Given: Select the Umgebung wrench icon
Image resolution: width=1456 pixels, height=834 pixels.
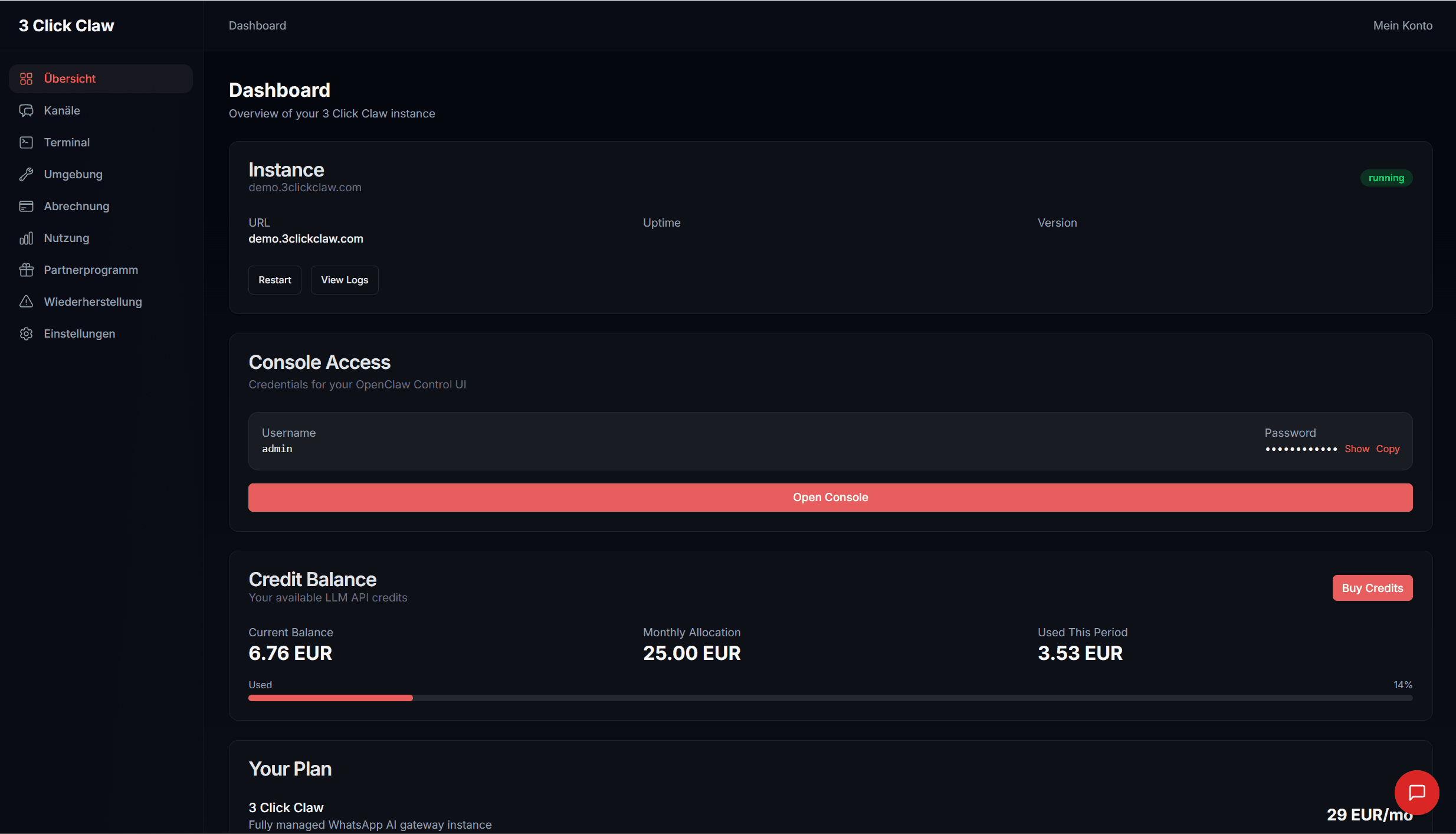Looking at the screenshot, I should point(27,174).
